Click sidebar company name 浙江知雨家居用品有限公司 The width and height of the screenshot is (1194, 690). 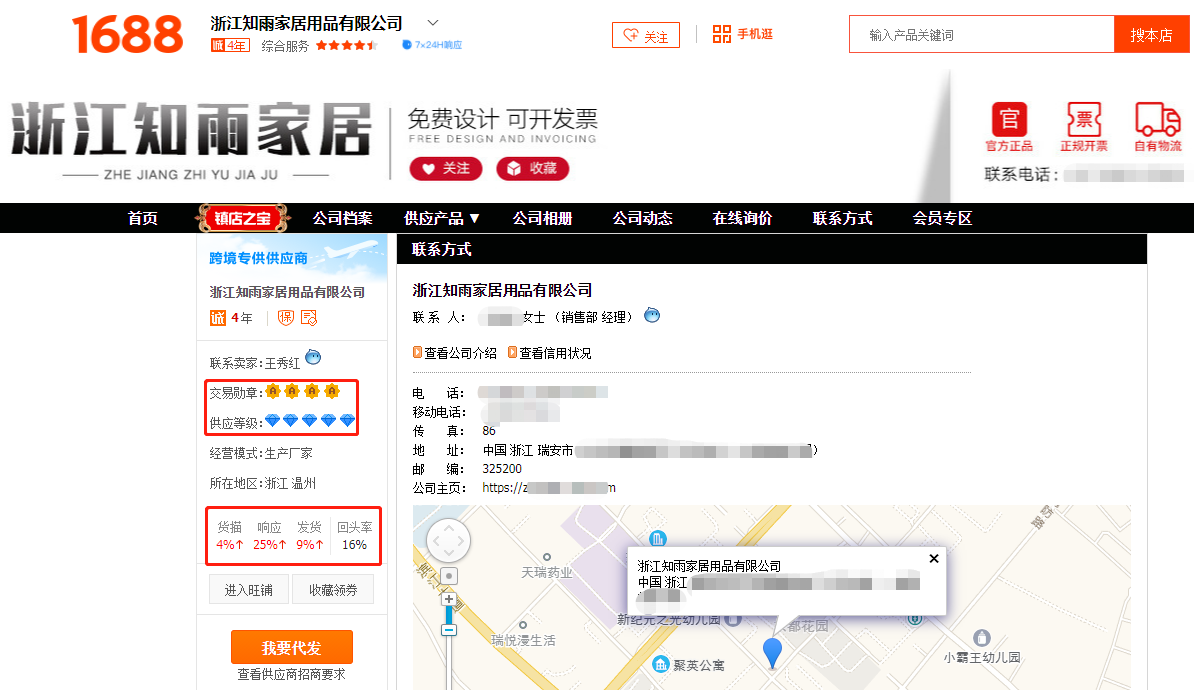[287, 292]
